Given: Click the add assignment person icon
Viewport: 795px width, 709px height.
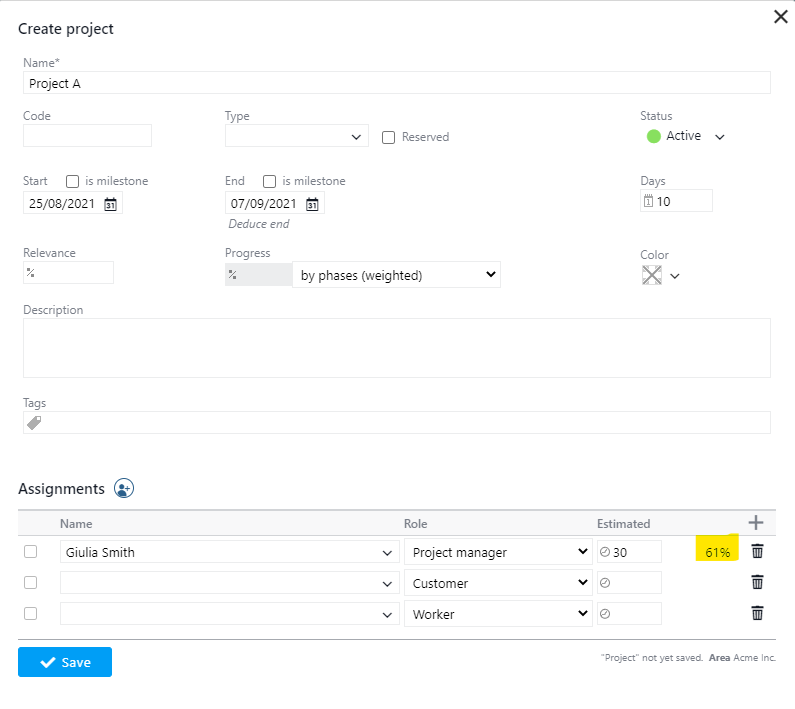Looking at the screenshot, I should click(124, 488).
